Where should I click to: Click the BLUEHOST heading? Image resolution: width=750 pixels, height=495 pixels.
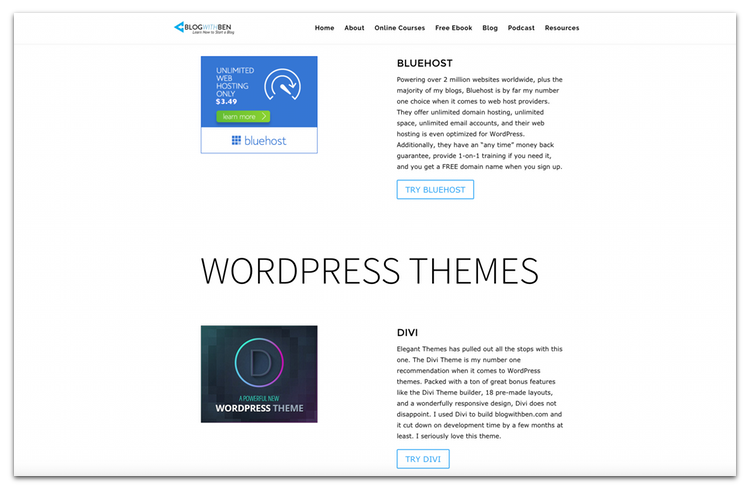click(424, 63)
